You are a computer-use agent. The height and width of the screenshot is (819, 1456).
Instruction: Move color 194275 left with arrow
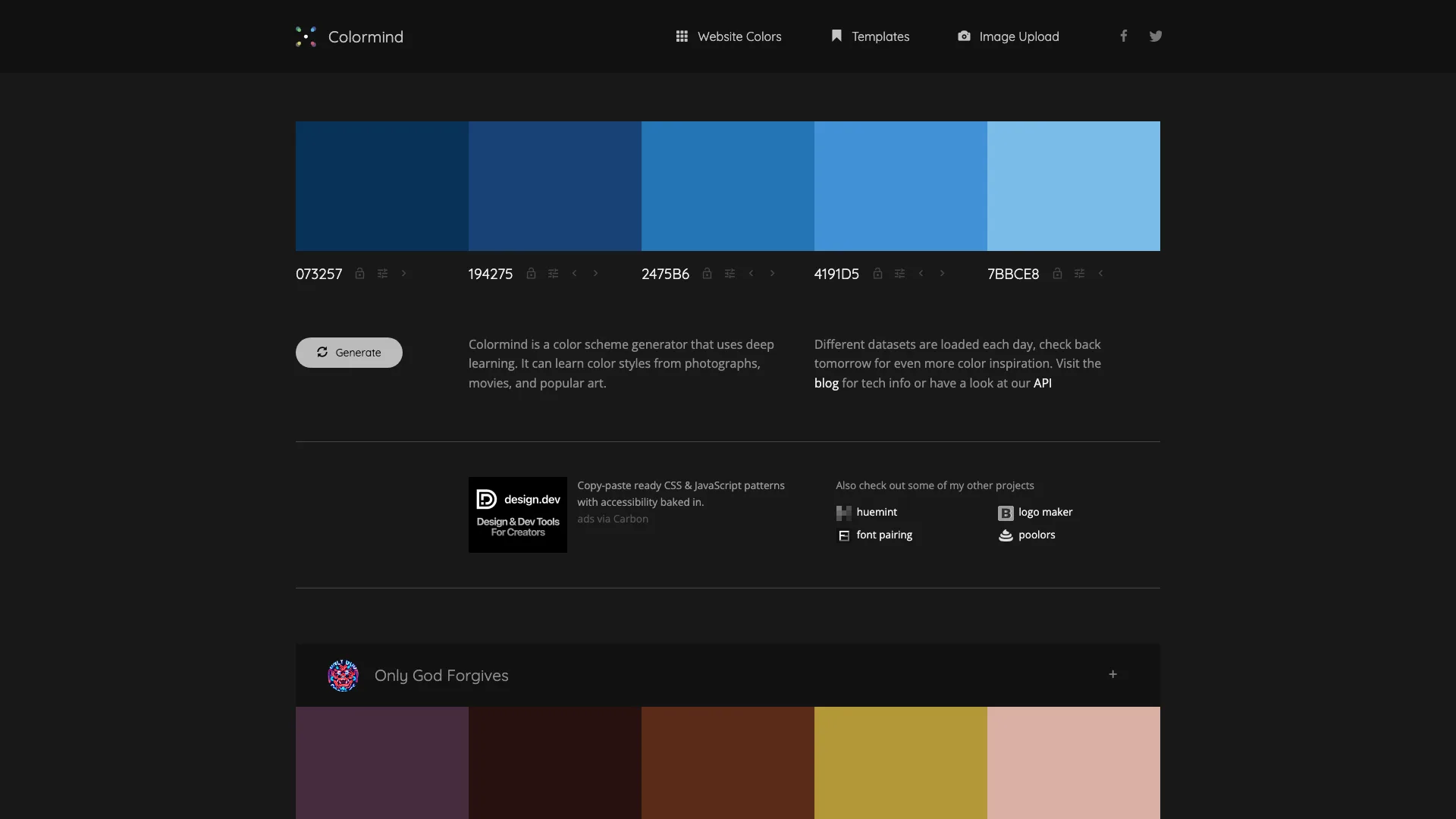[574, 273]
